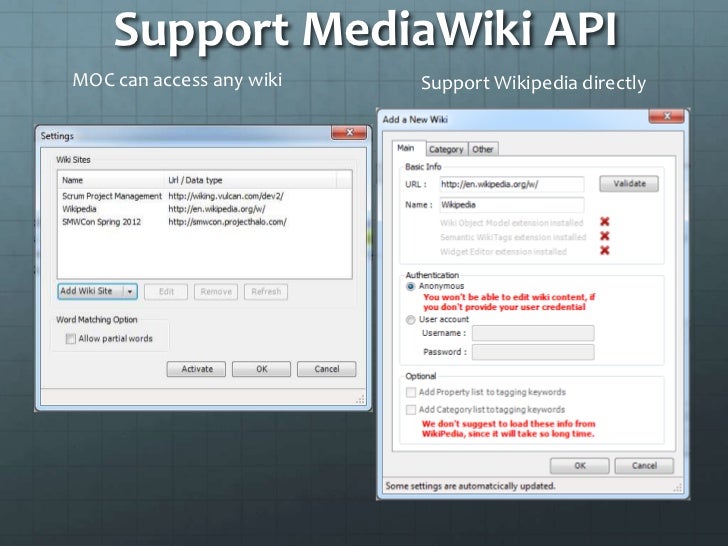Click Cancel in Add a New Wiki
The height and width of the screenshot is (546, 728).
(644, 466)
